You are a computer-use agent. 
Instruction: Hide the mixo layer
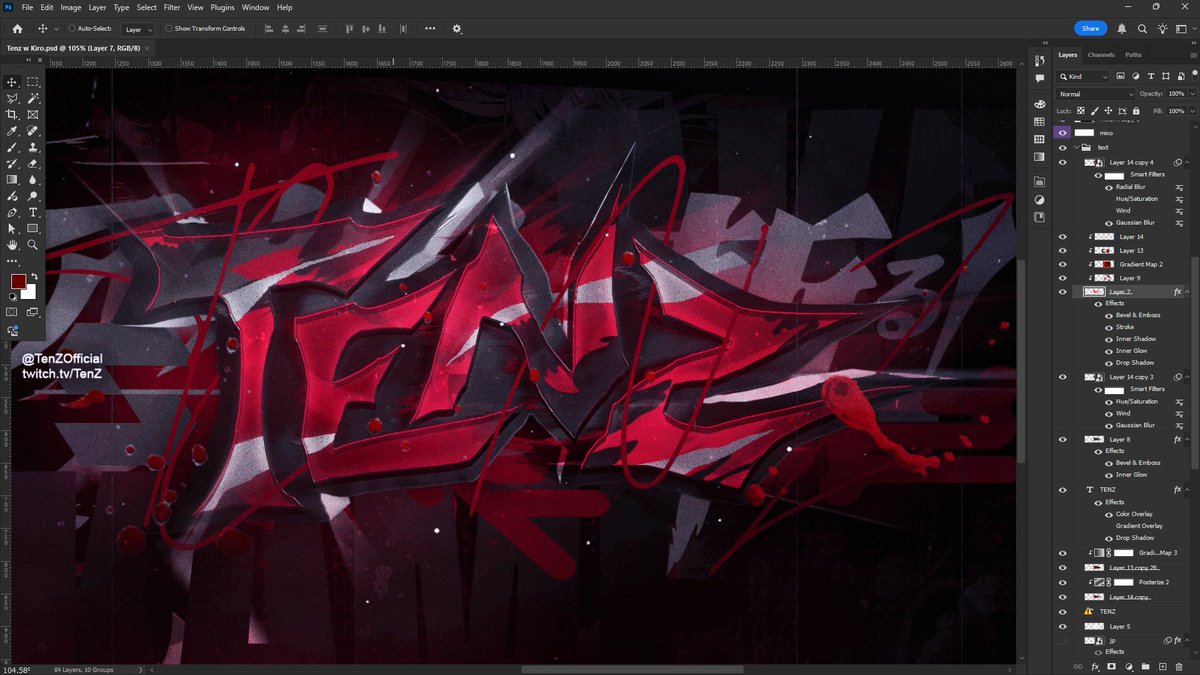[1063, 132]
